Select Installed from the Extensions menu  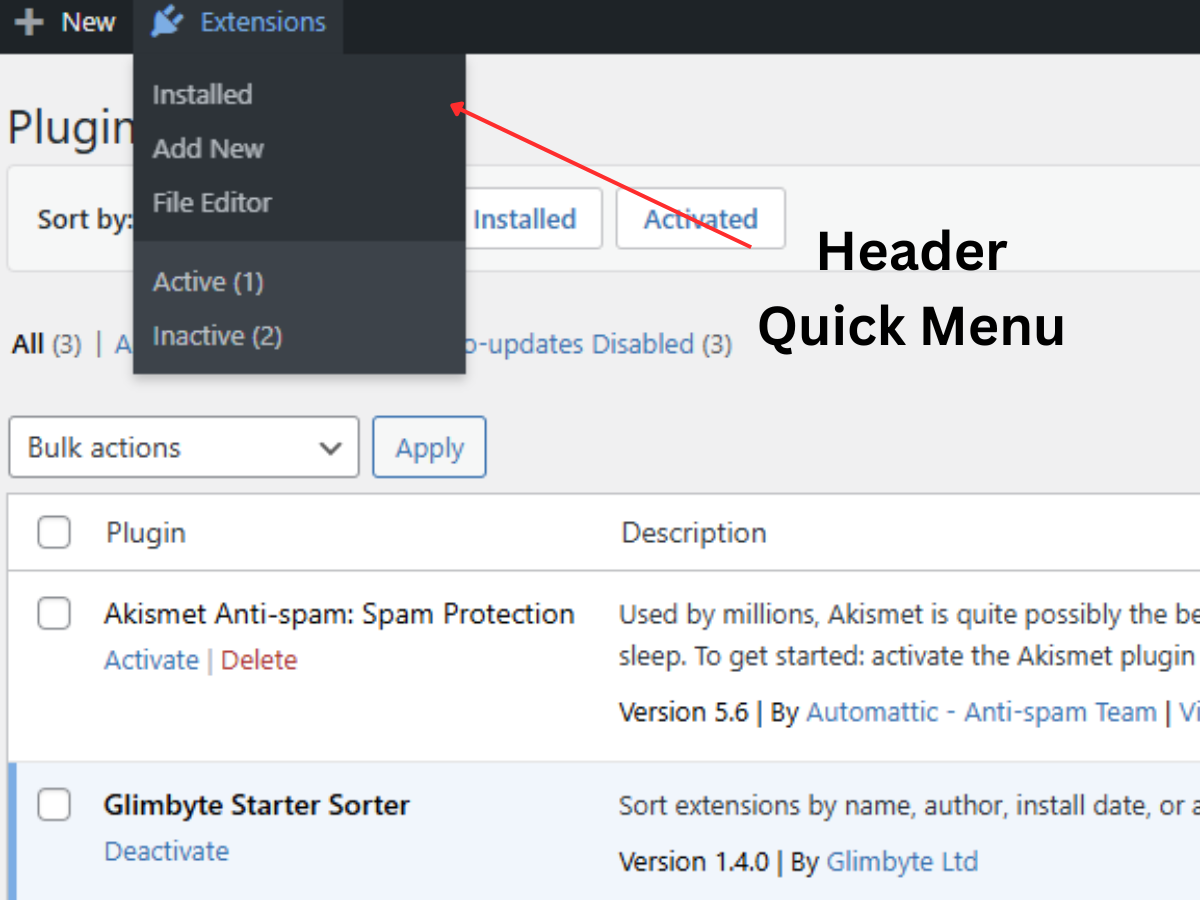point(202,94)
